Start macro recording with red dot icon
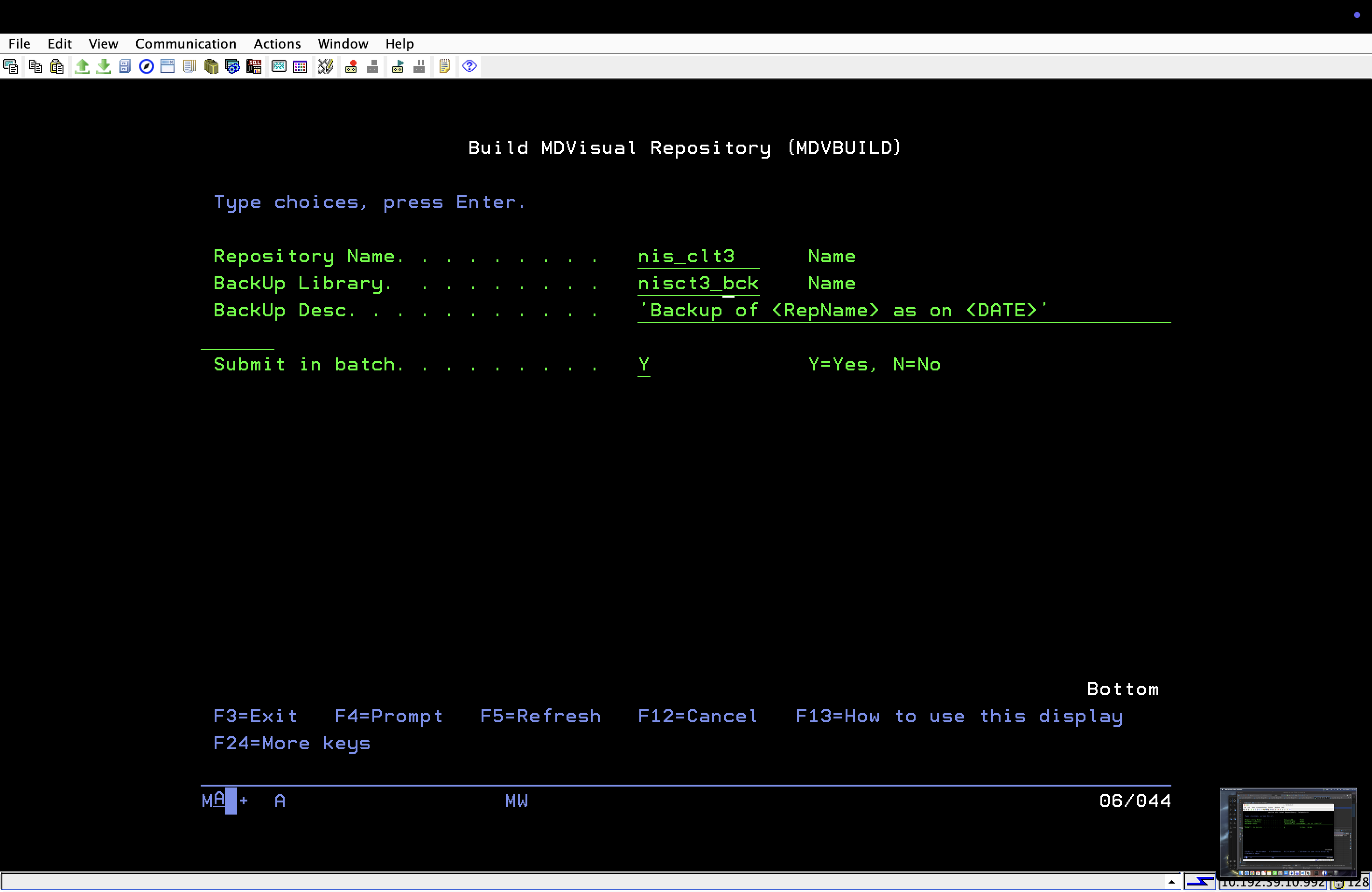 click(x=350, y=66)
